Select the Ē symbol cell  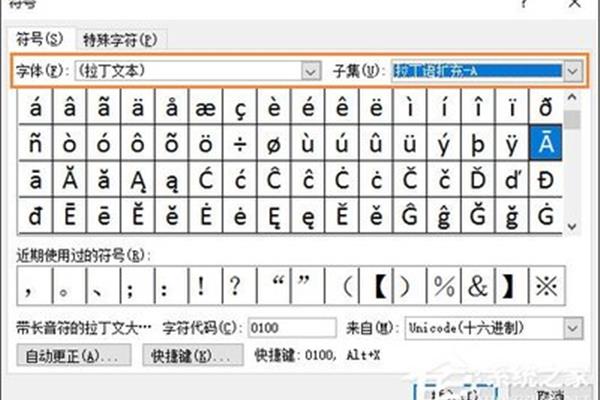[x=70, y=216]
